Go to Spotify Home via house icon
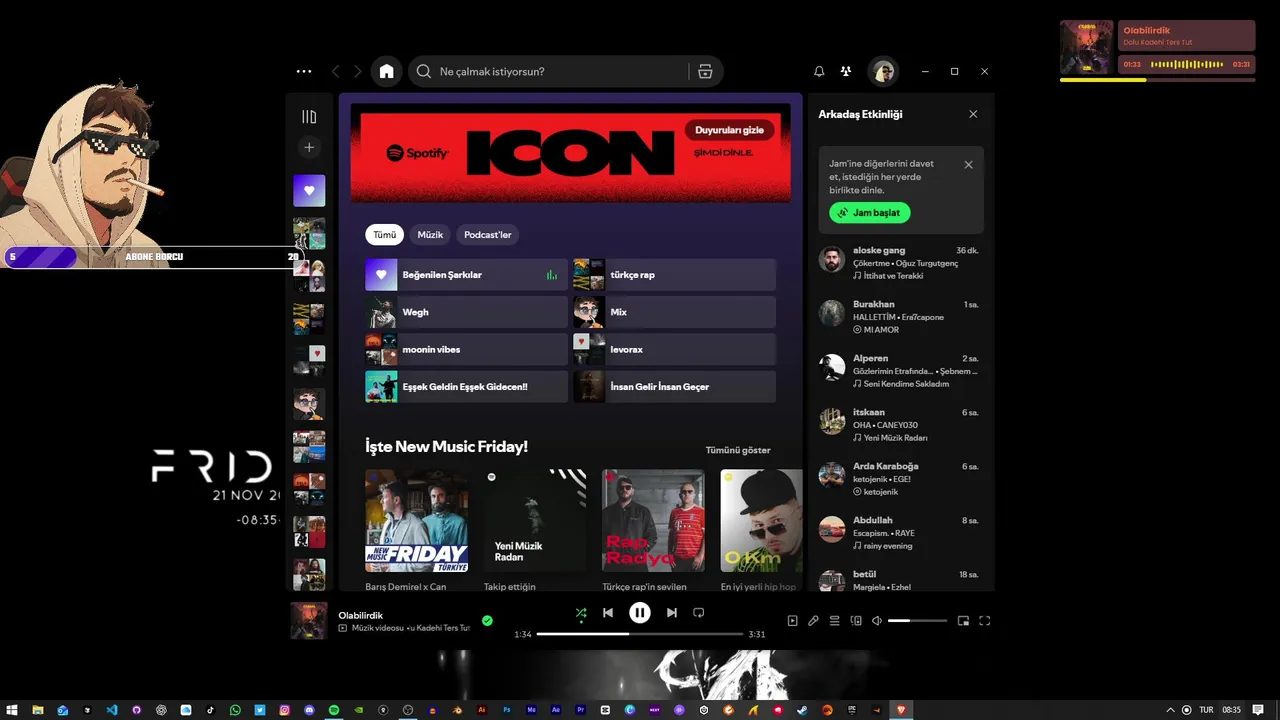Image resolution: width=1280 pixels, height=720 pixels. tap(386, 71)
